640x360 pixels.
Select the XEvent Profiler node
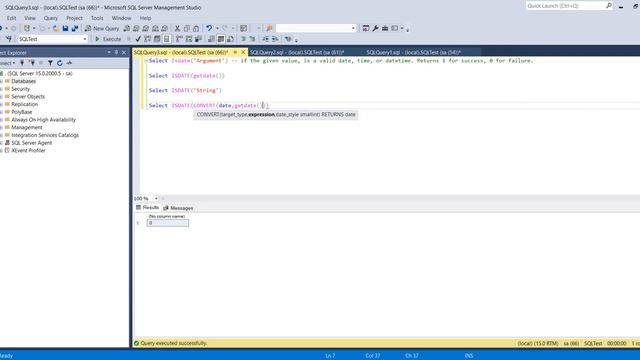coord(28,151)
